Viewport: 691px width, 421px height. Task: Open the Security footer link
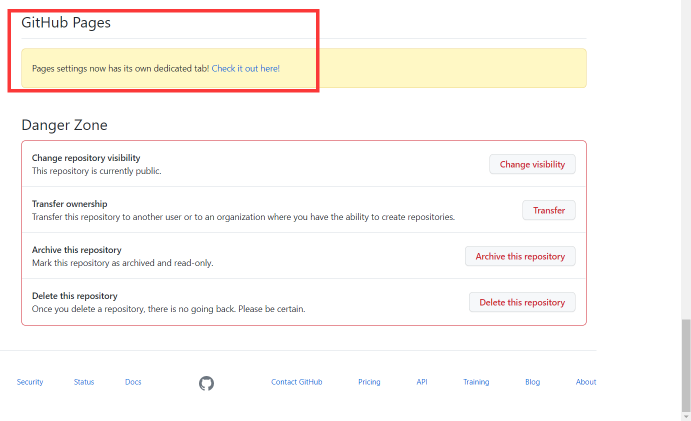(x=30, y=382)
